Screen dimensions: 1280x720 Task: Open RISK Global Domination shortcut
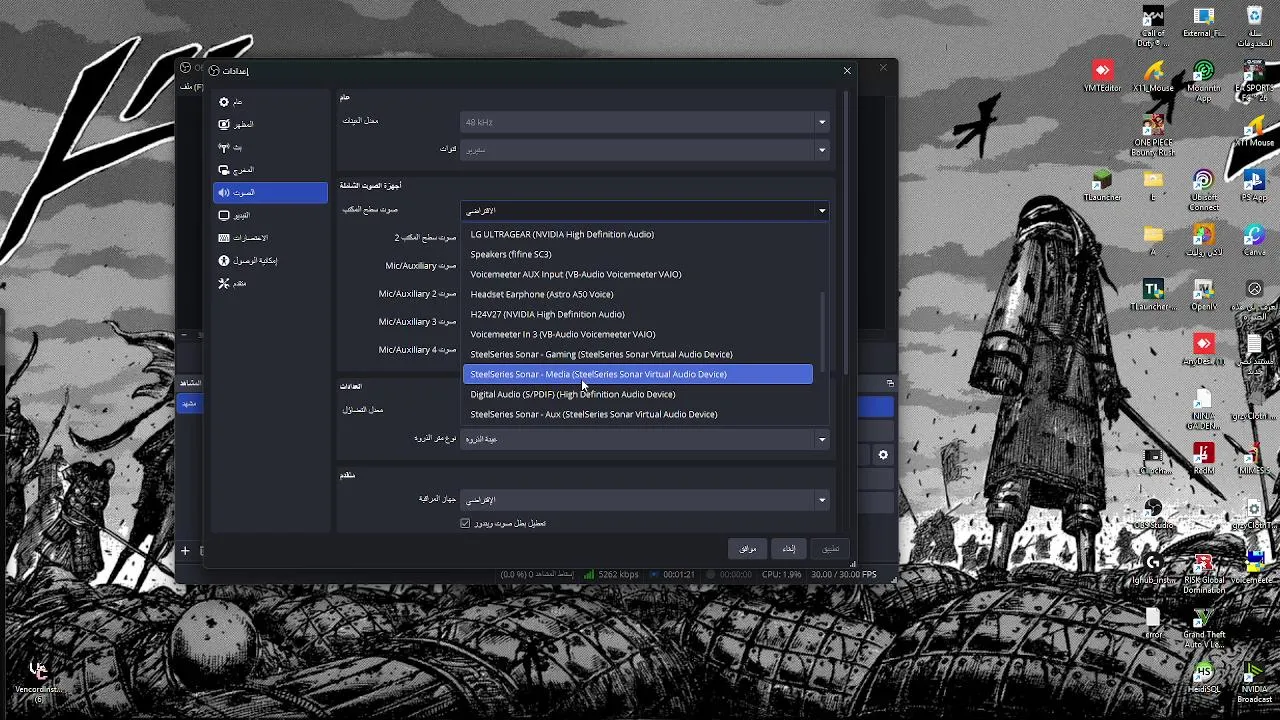pyautogui.click(x=1203, y=573)
